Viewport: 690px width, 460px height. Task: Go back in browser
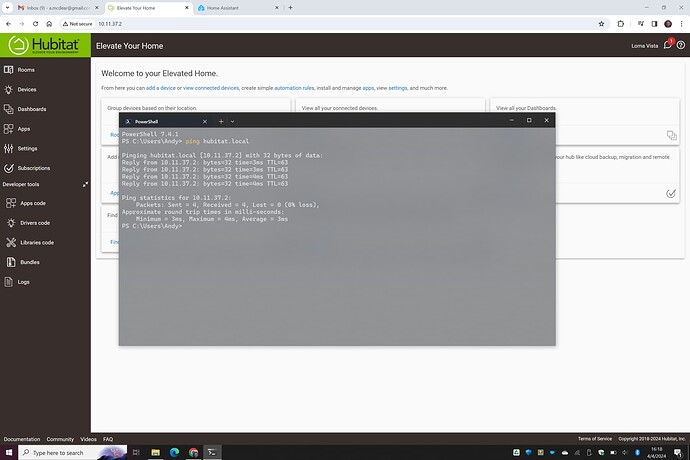pos(8,24)
